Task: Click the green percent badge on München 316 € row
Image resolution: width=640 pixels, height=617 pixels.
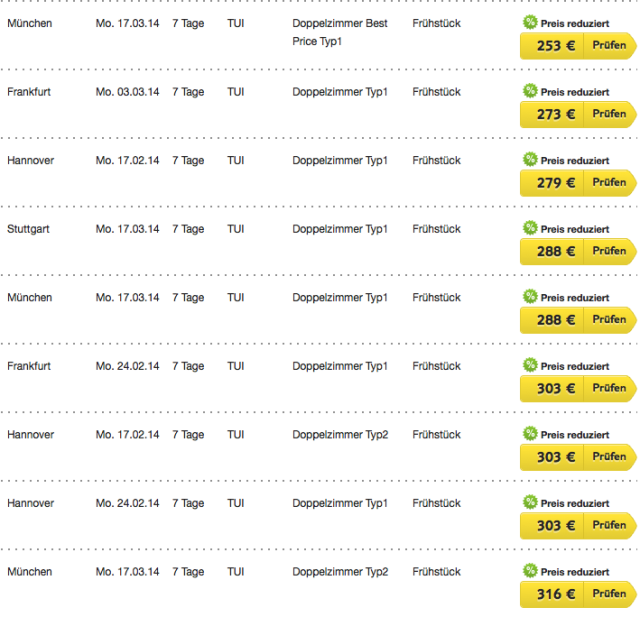Action: point(530,570)
